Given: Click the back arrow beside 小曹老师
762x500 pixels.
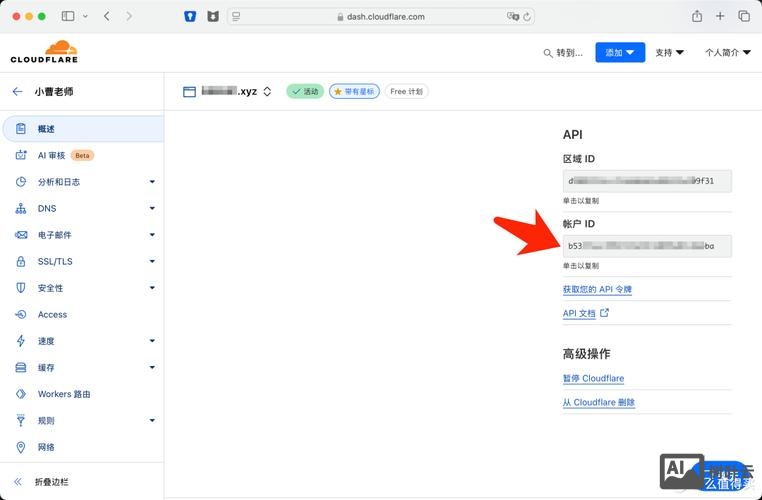Looking at the screenshot, I should [17, 91].
